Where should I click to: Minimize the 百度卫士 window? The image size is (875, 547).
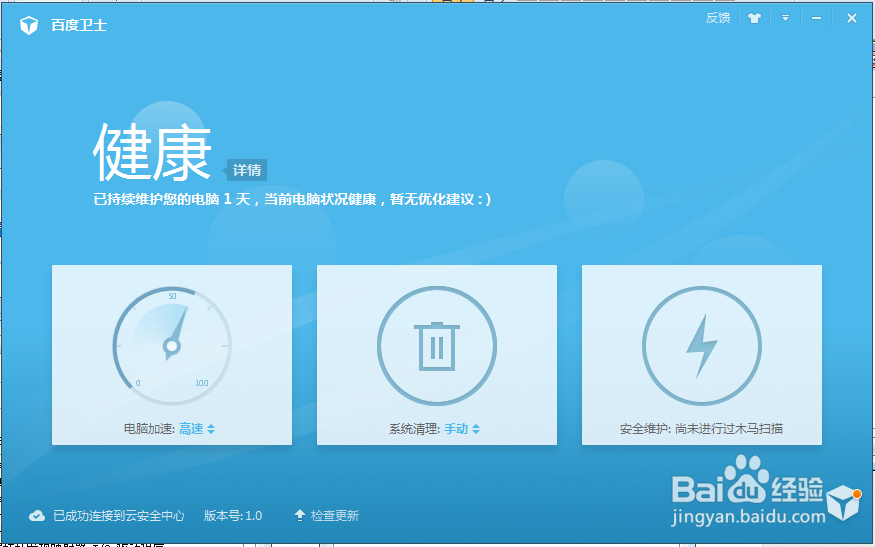816,18
